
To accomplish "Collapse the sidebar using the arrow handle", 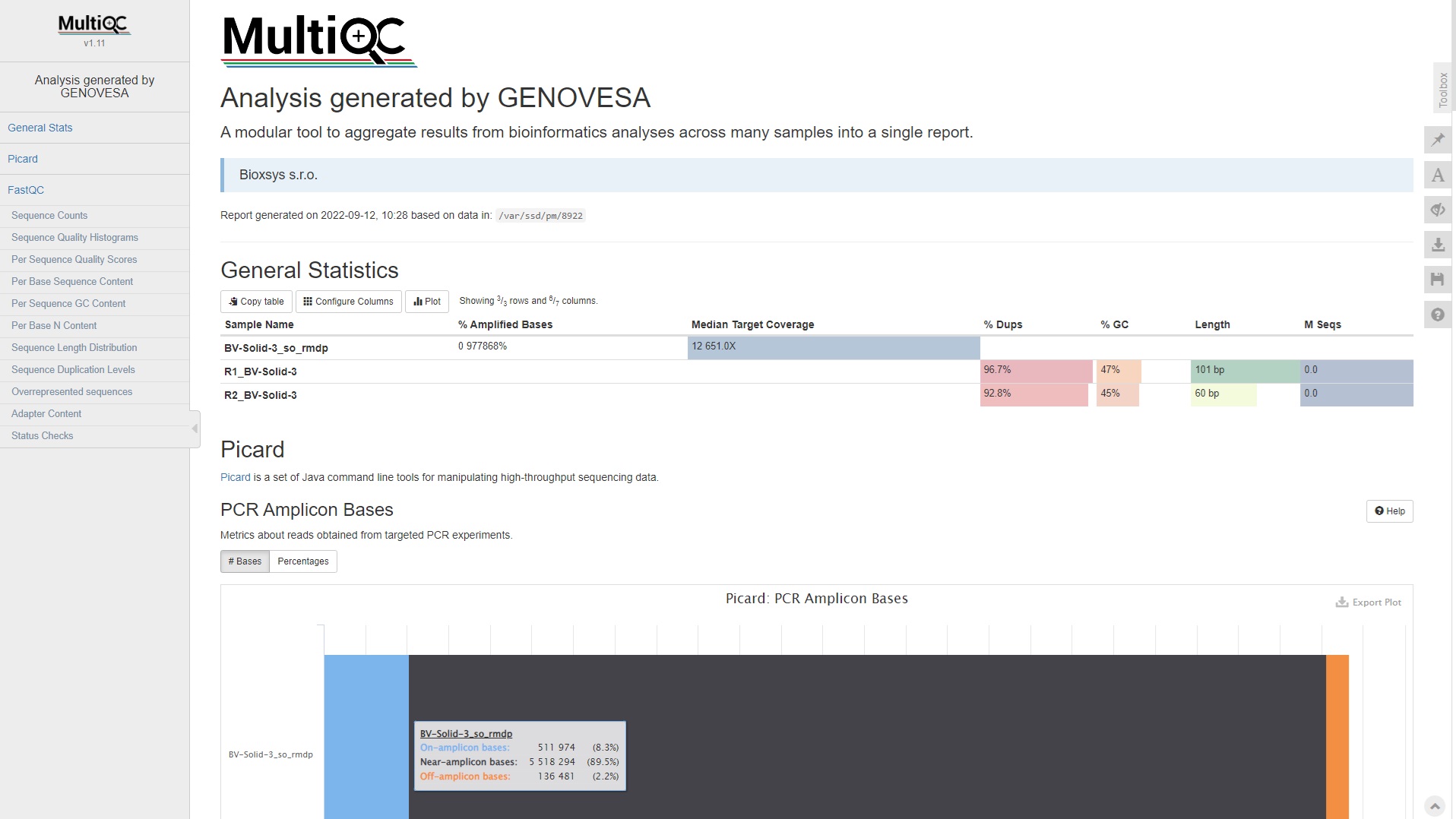I will (195, 428).
